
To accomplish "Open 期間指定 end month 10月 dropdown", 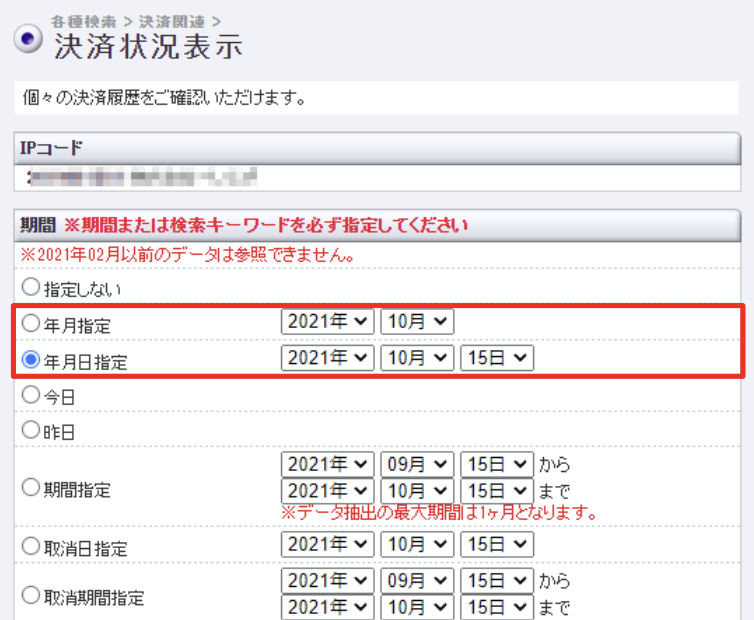I will pos(417,491).
